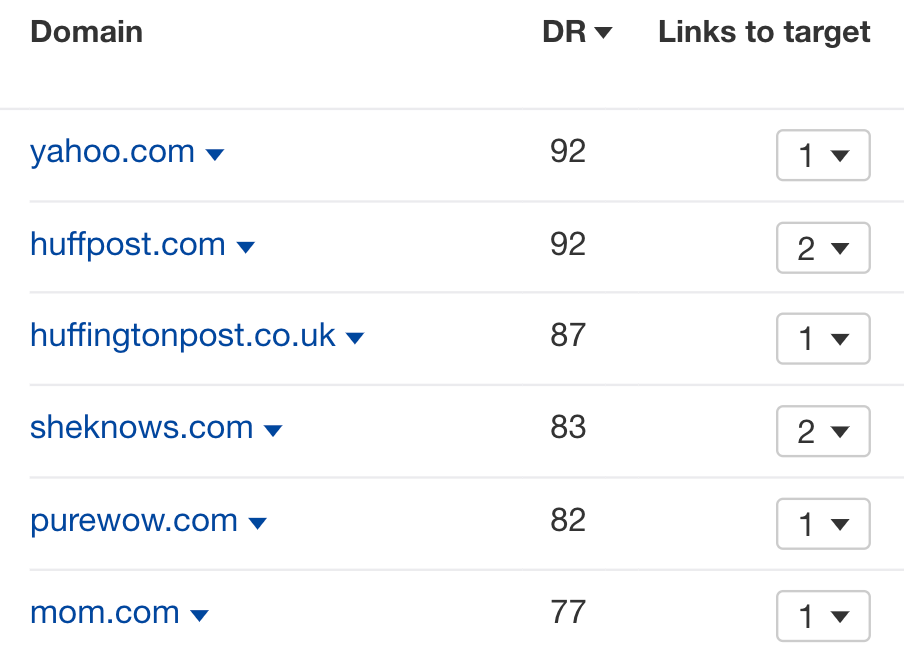
Task: Open the yahoo.com domain link
Action: pos(112,152)
